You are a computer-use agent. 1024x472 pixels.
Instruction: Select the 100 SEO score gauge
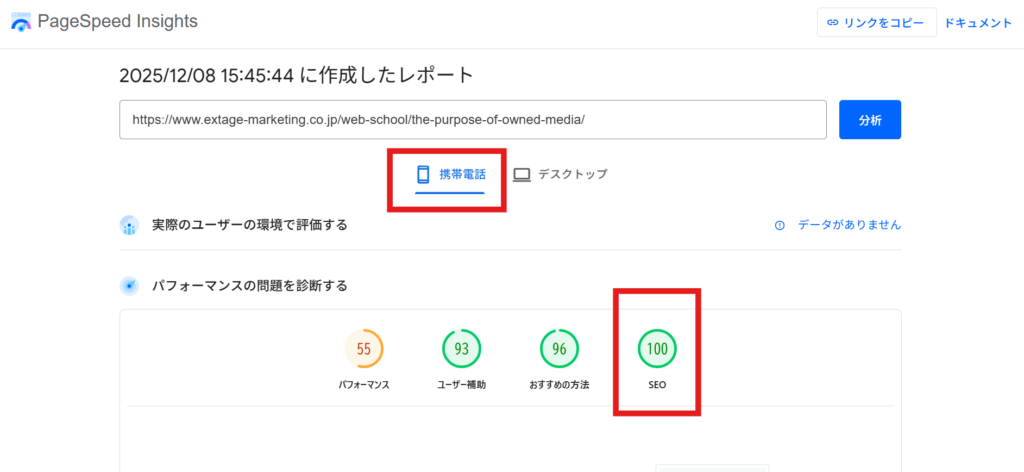click(658, 349)
